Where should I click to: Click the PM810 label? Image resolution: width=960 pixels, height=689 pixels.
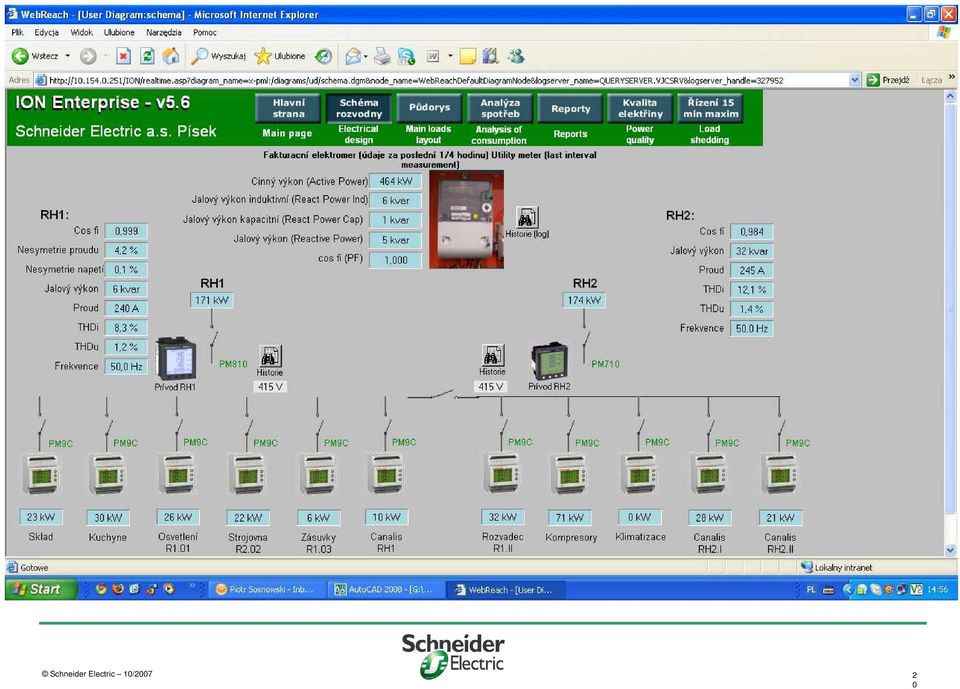[233, 364]
